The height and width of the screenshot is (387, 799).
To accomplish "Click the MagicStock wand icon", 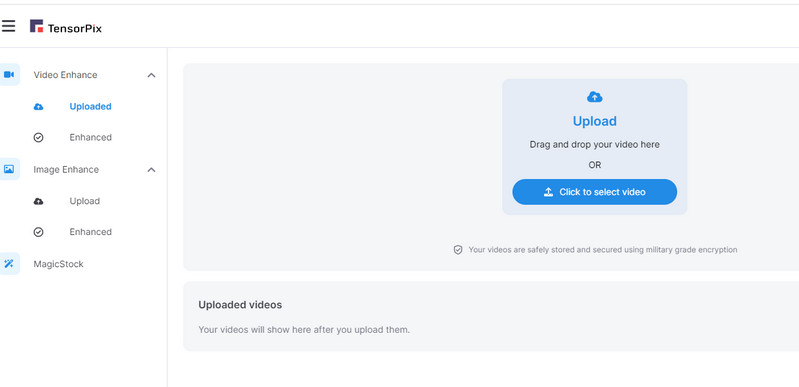I will click(x=9, y=264).
